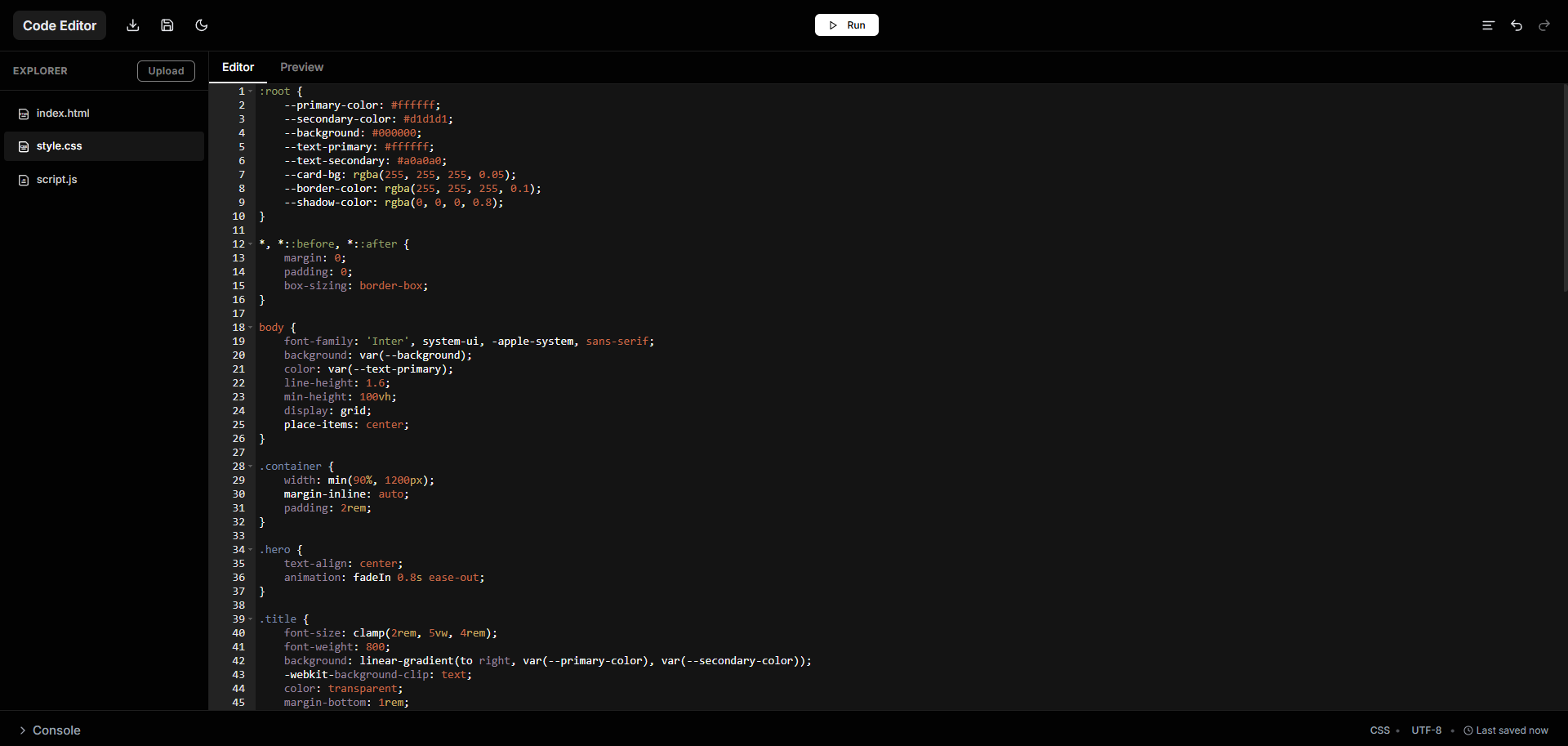Click the undo arrow icon
The width and height of the screenshot is (1568, 746).
click(x=1517, y=25)
